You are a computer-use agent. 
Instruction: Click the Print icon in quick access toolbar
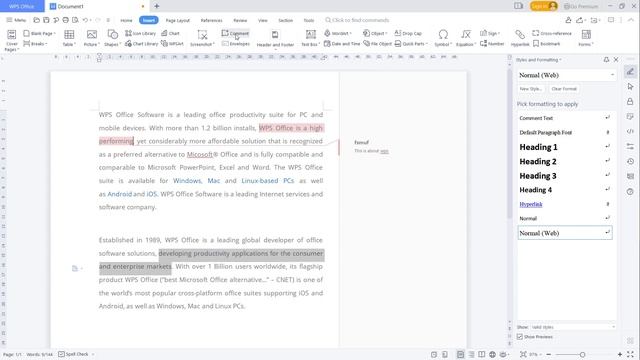click(65, 20)
